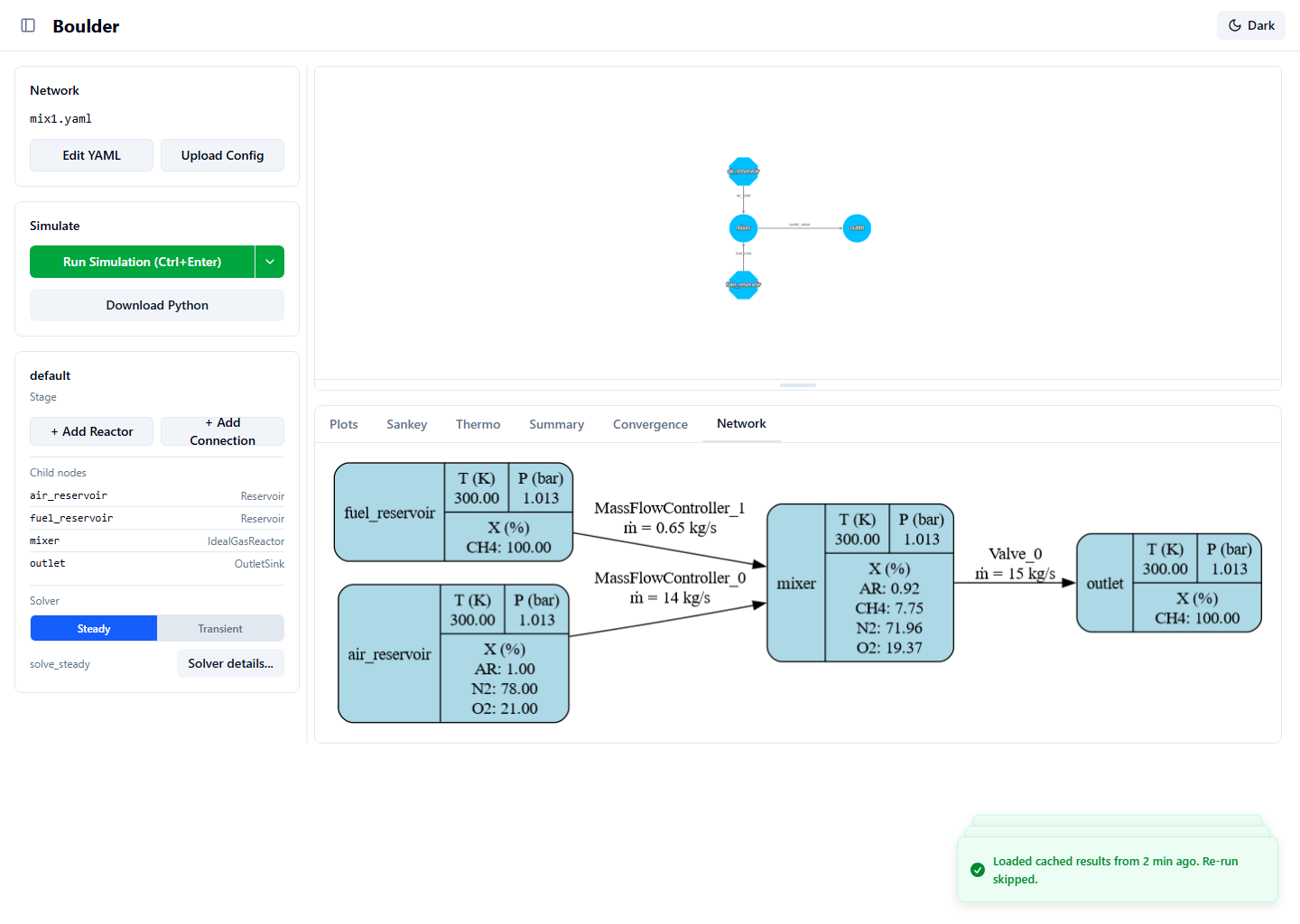Click Upload Config button
Screen dimensions: 1300x924
pos(222,155)
